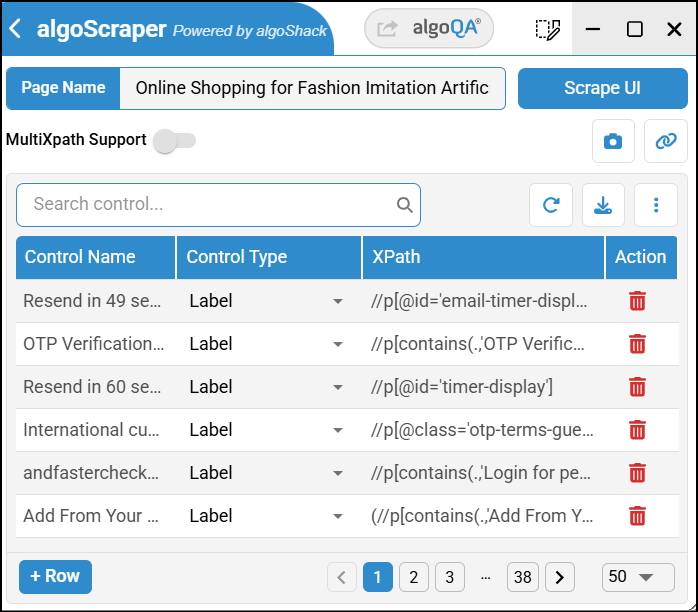Toggle MultiXpath Support switch
Viewport: 698px width, 612px height.
(174, 141)
